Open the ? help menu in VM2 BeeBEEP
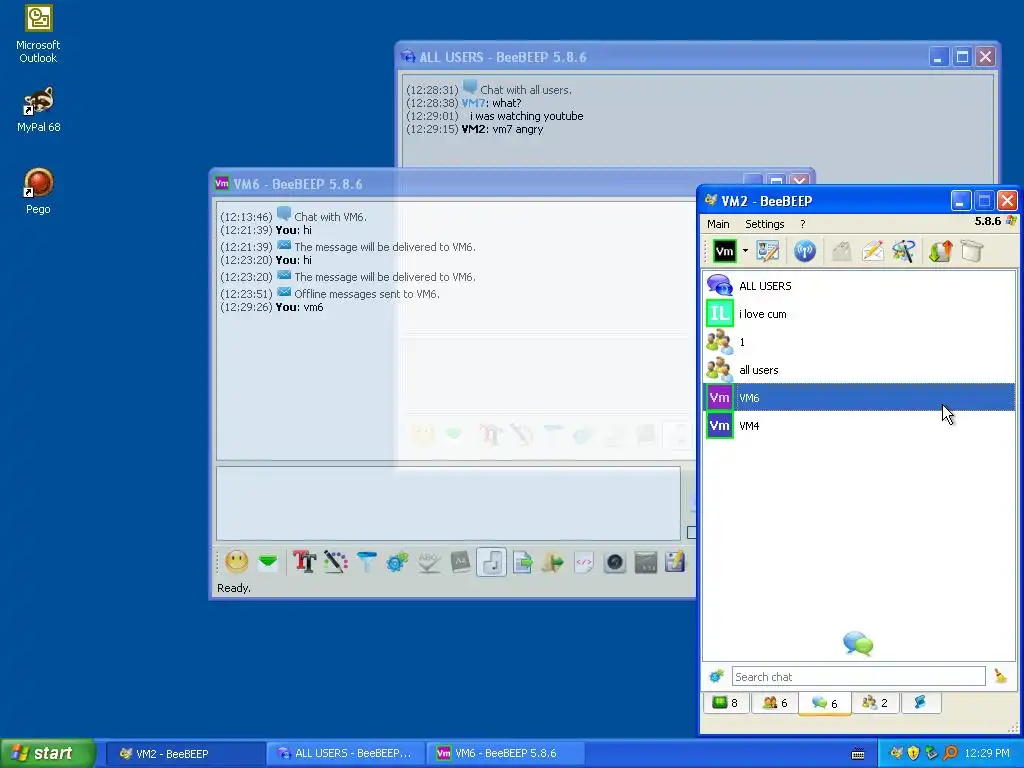This screenshot has width=1024, height=768. click(803, 224)
